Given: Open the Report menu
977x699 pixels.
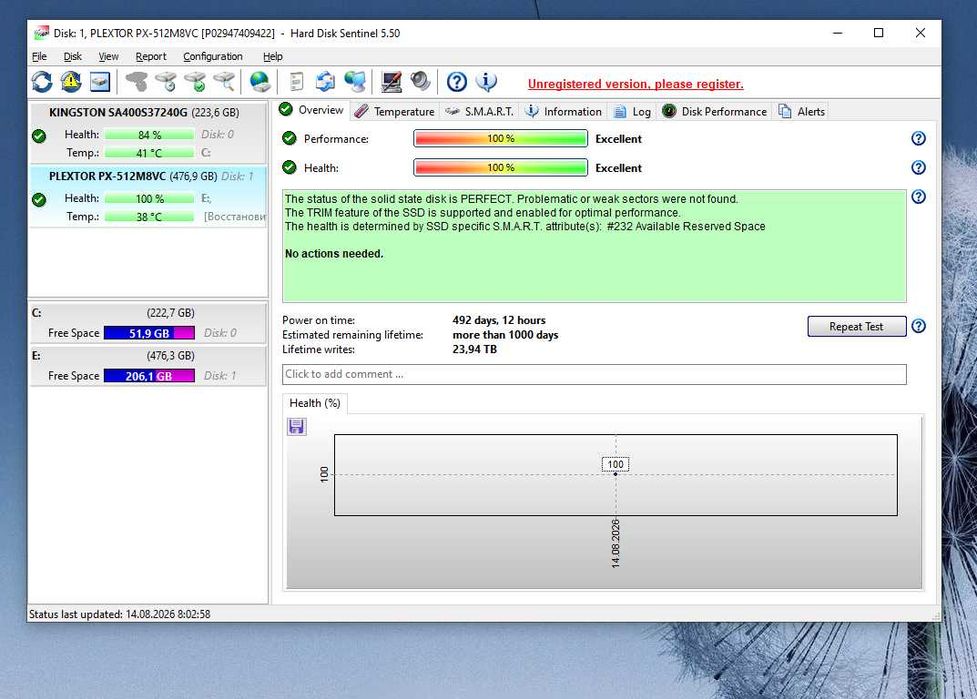Looking at the screenshot, I should pos(151,57).
